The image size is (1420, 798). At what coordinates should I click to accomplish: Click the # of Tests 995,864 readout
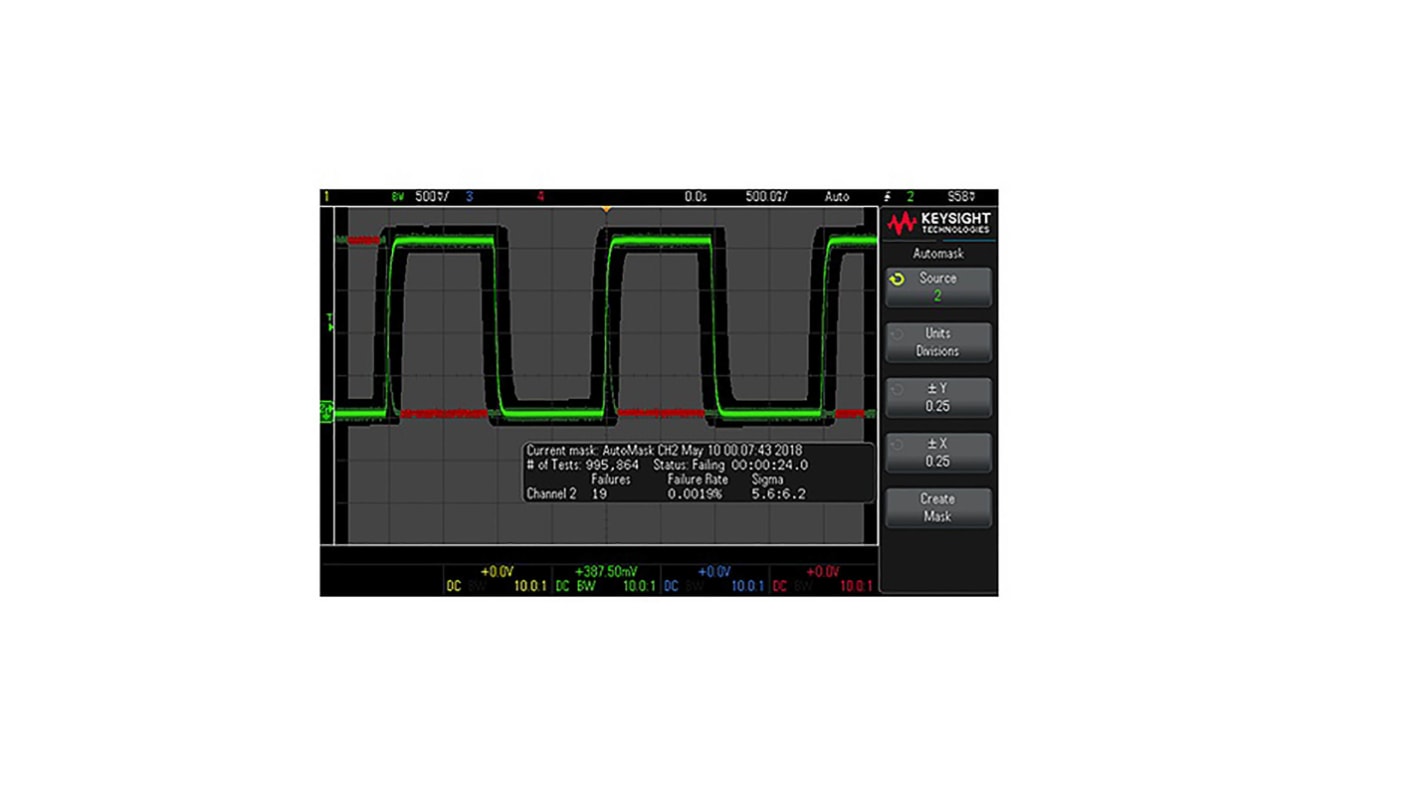(583, 465)
